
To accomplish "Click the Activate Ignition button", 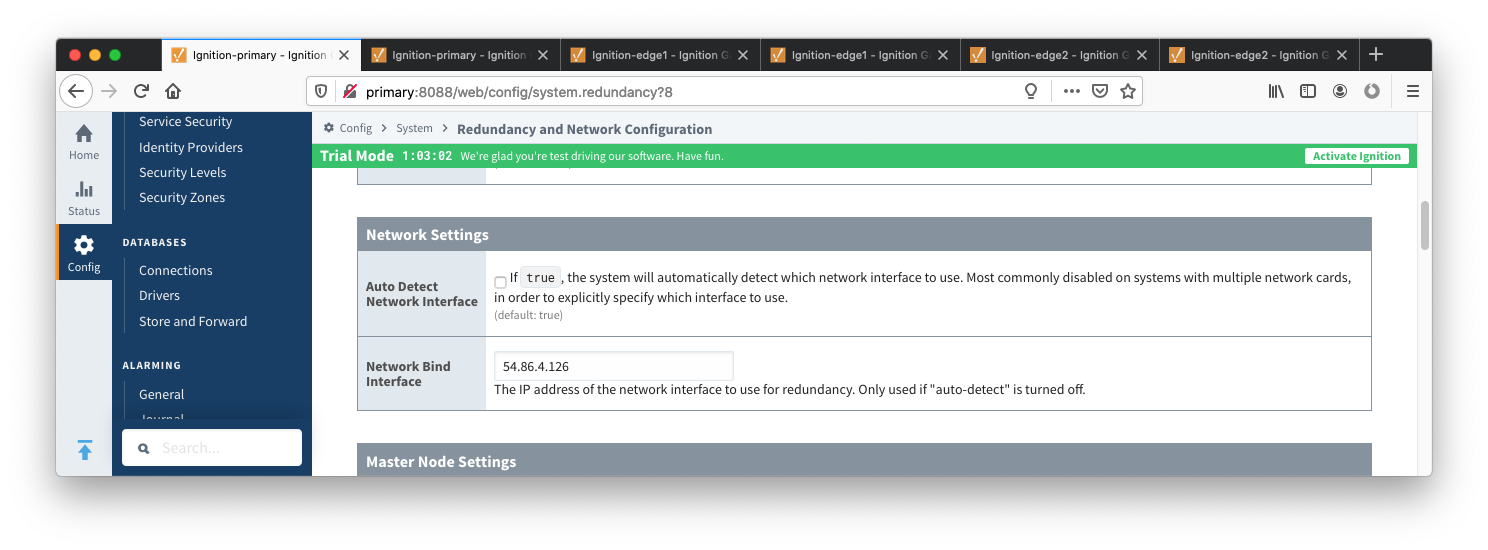I will click(x=1356, y=156).
